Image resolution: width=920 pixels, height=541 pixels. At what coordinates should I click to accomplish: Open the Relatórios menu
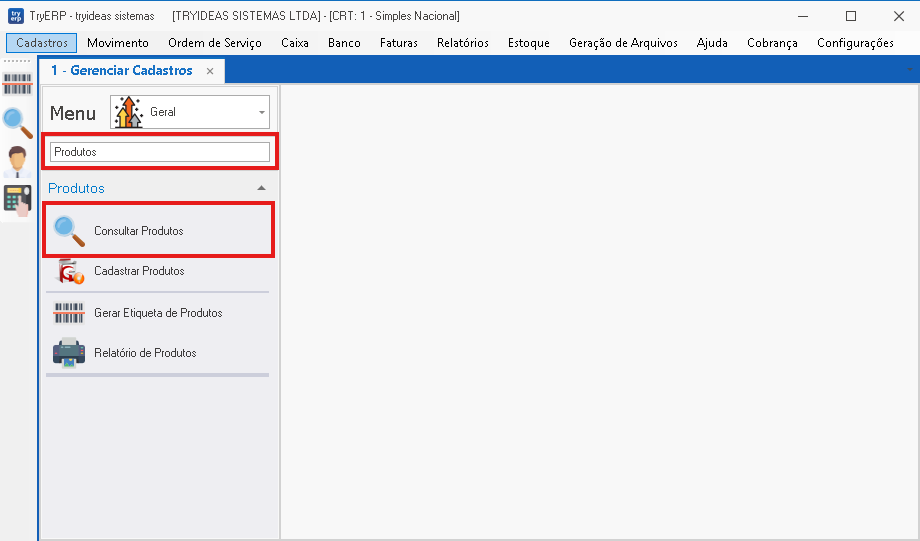[463, 43]
